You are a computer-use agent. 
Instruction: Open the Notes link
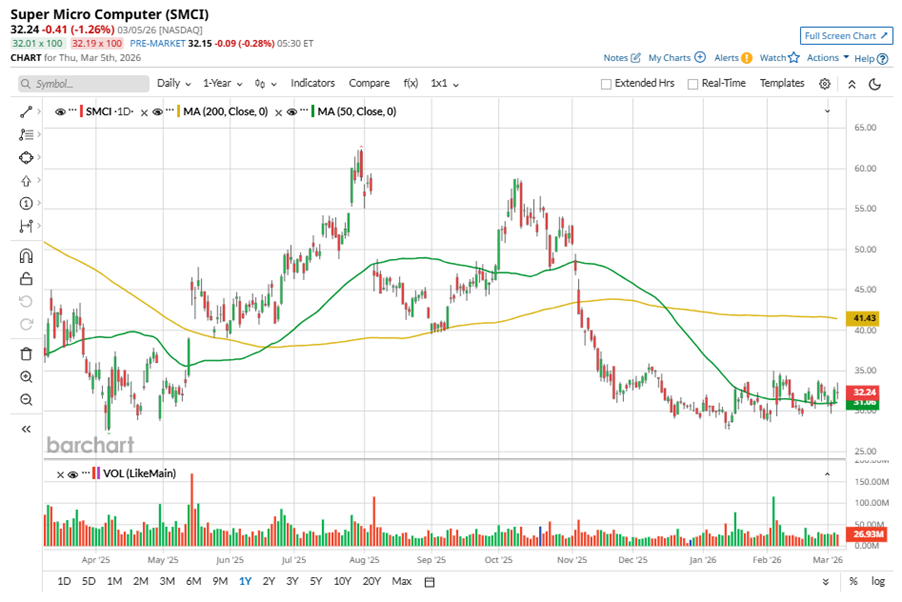point(616,58)
